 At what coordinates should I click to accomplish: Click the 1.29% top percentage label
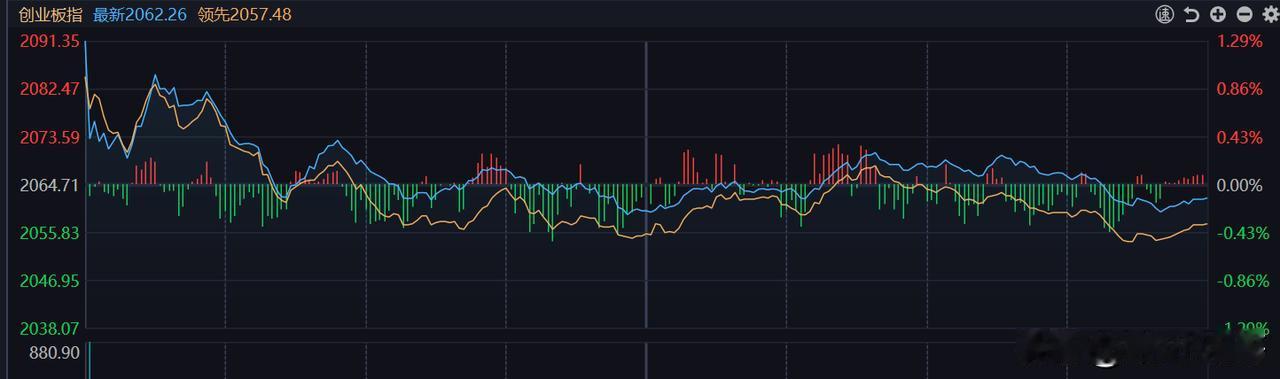tap(1239, 41)
